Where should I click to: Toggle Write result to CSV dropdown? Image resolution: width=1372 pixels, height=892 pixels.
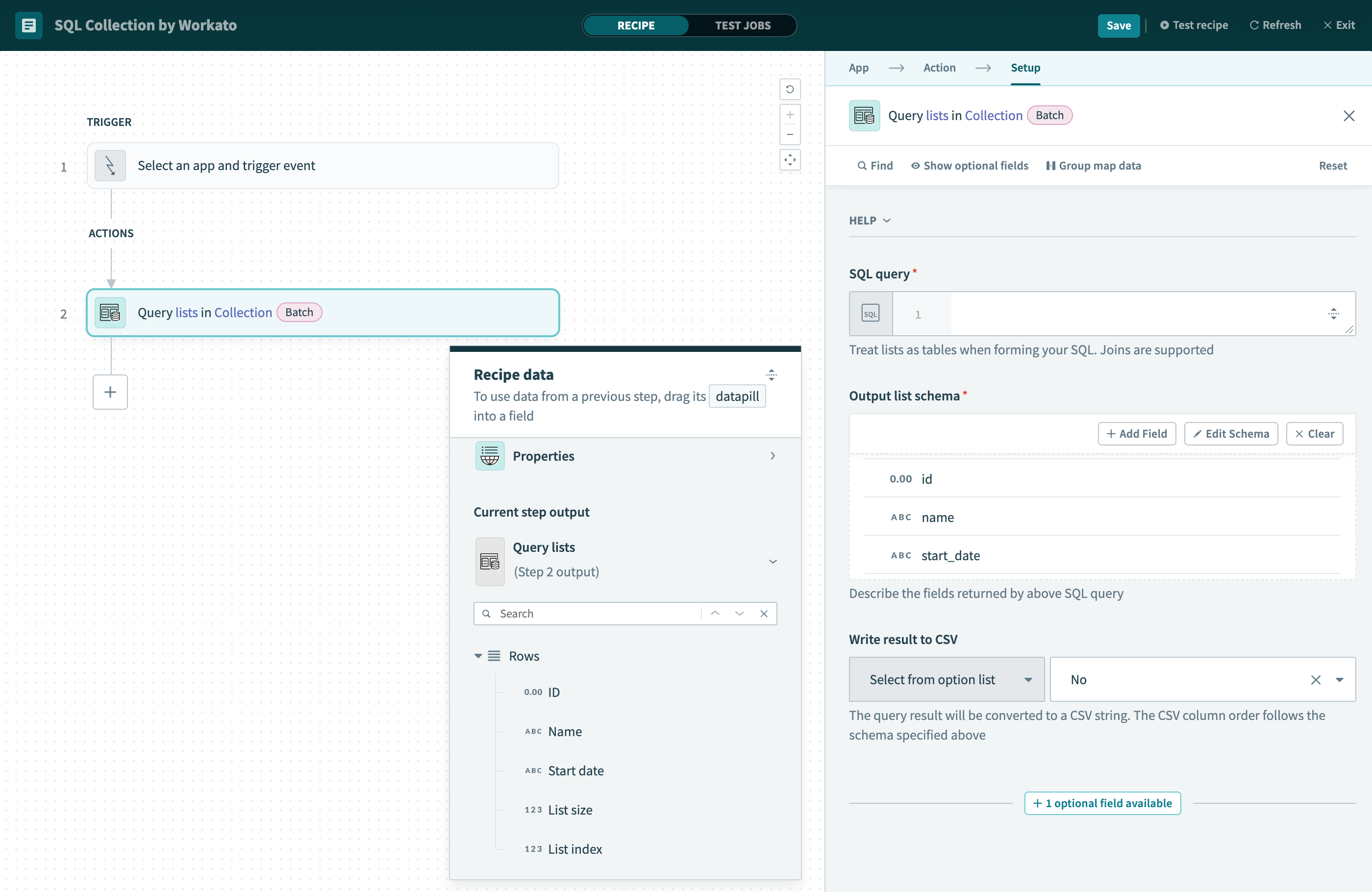click(x=1341, y=679)
